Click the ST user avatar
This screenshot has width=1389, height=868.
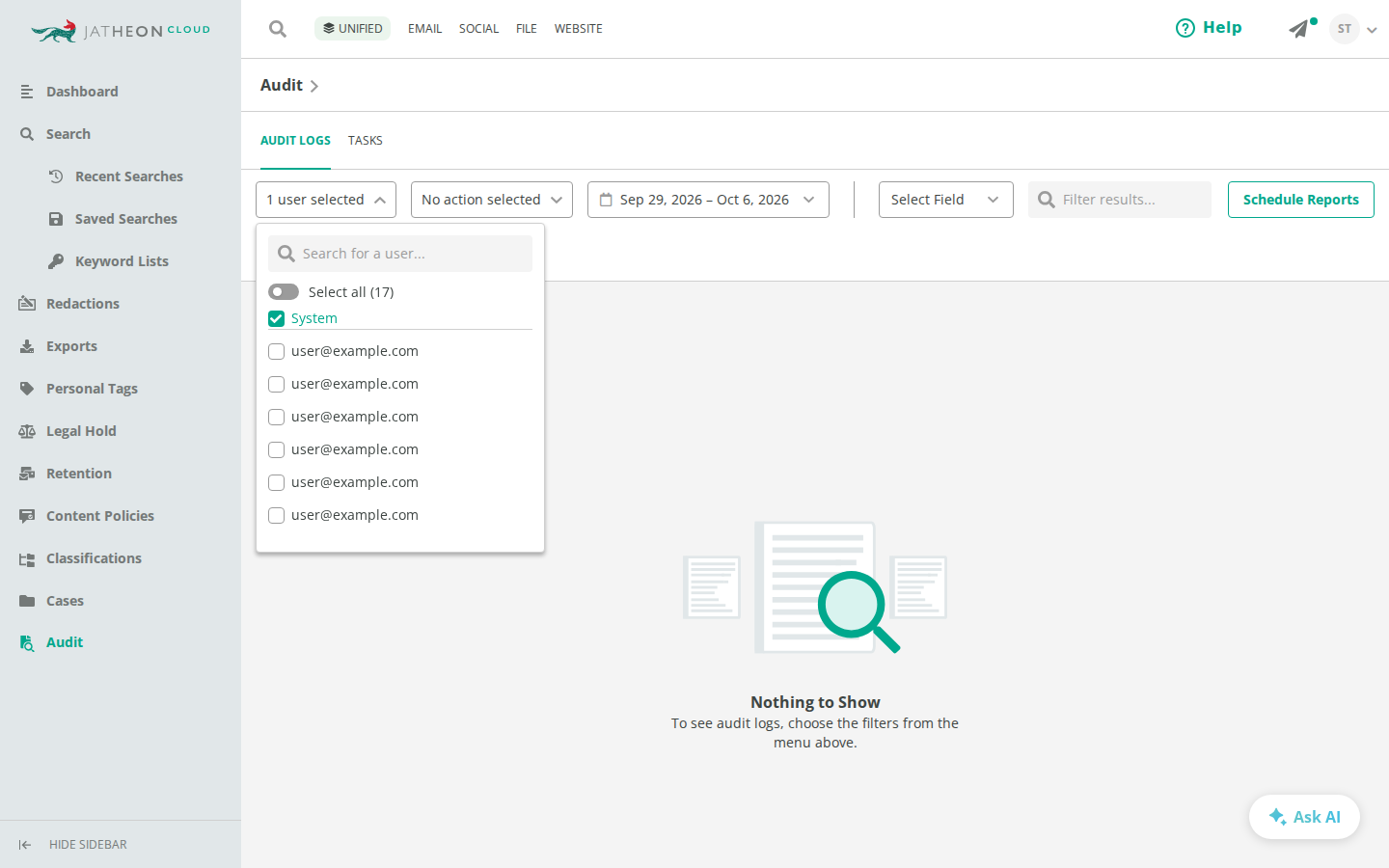1345,29
